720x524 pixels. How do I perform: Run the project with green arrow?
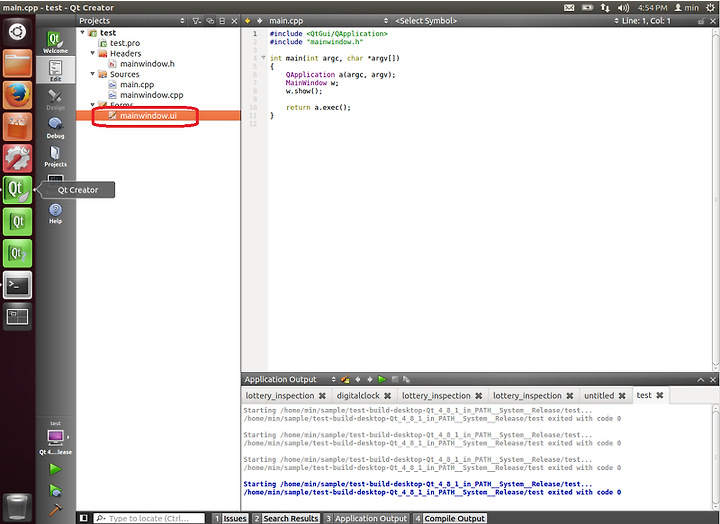pyautogui.click(x=55, y=469)
